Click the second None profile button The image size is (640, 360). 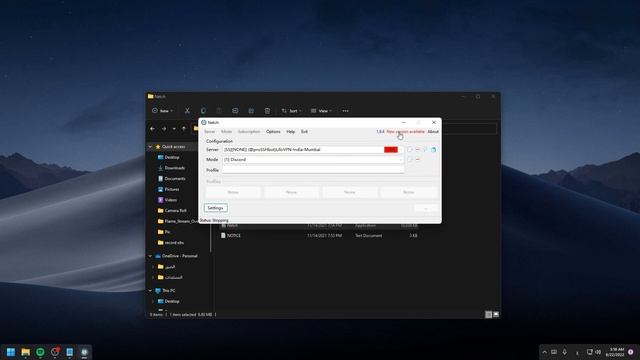[291, 192]
